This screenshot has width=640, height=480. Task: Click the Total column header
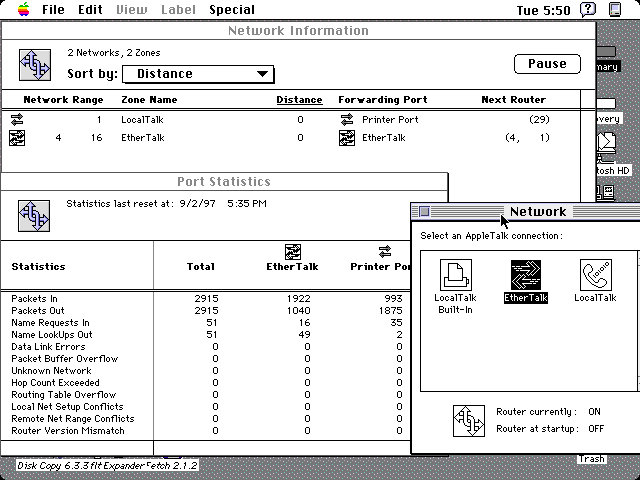(200, 267)
